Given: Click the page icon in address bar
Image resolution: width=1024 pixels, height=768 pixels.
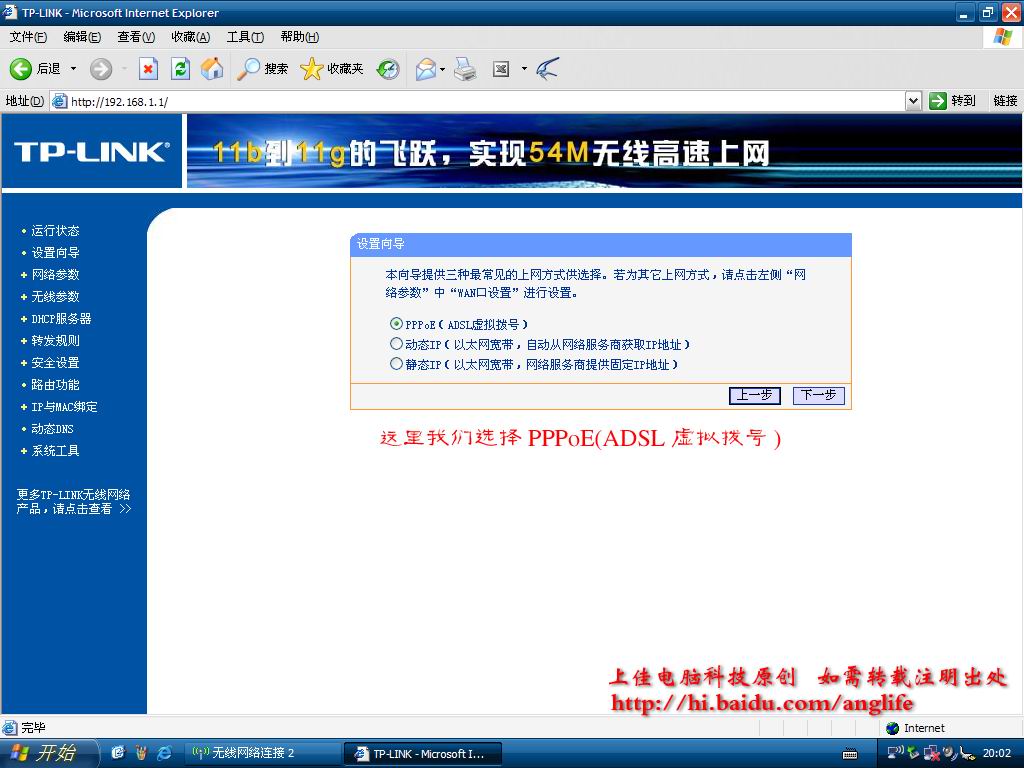Looking at the screenshot, I should [x=59, y=101].
